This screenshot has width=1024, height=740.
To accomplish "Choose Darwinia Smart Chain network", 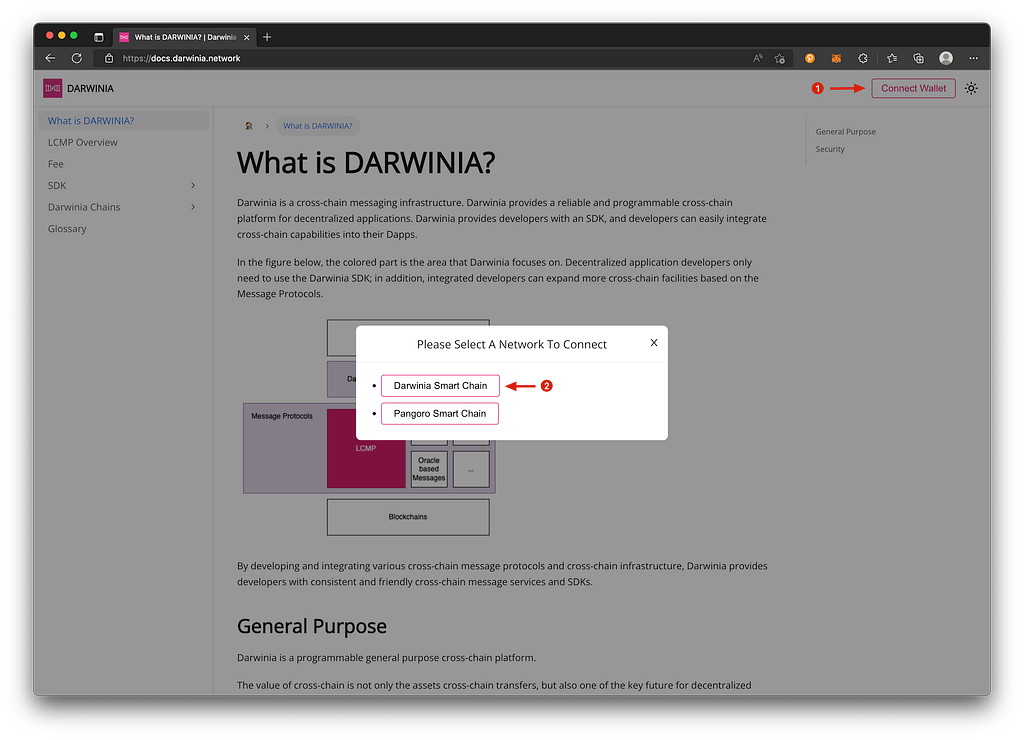I will click(440, 385).
